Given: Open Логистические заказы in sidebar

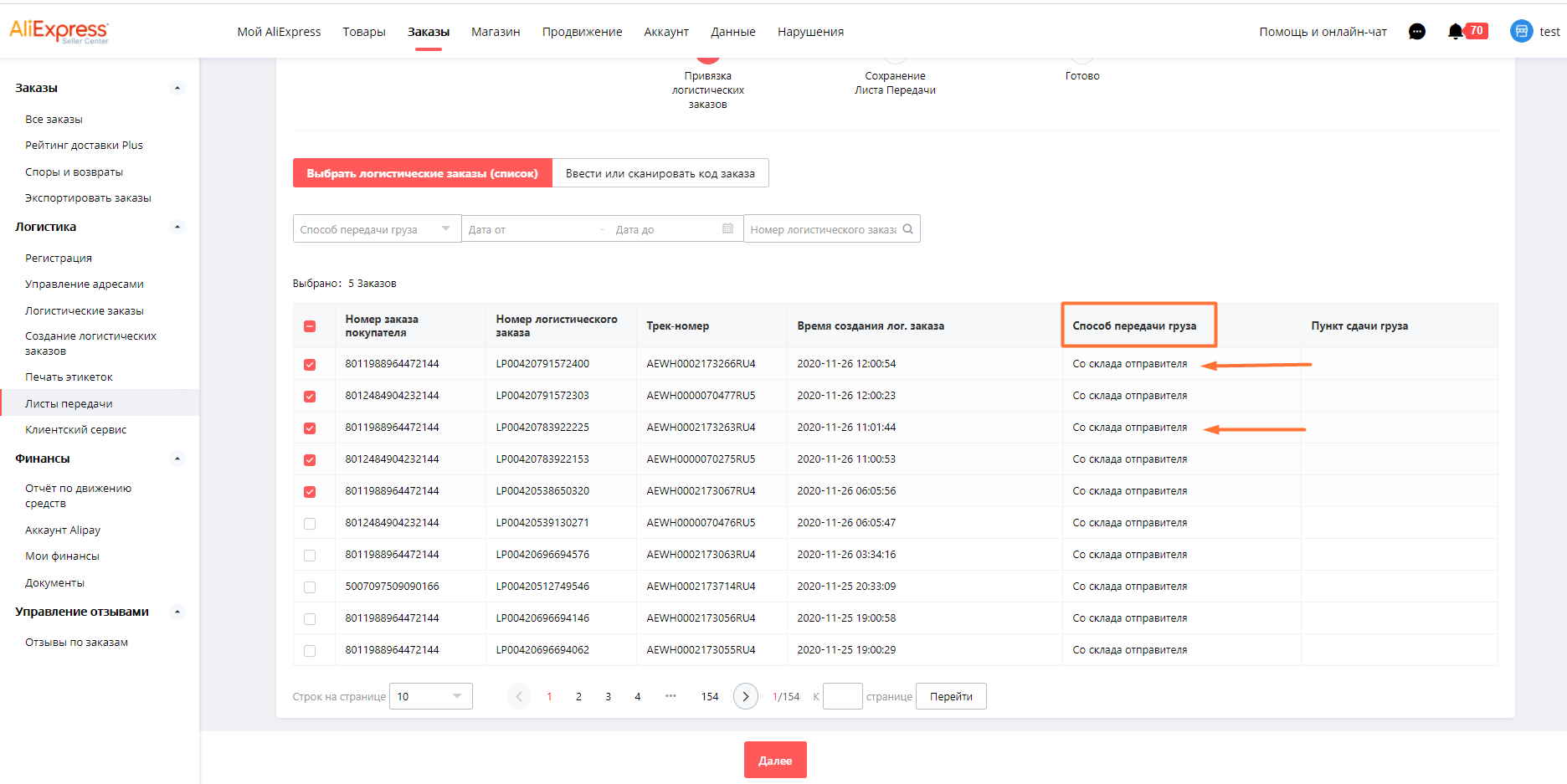Looking at the screenshot, I should tap(84, 310).
